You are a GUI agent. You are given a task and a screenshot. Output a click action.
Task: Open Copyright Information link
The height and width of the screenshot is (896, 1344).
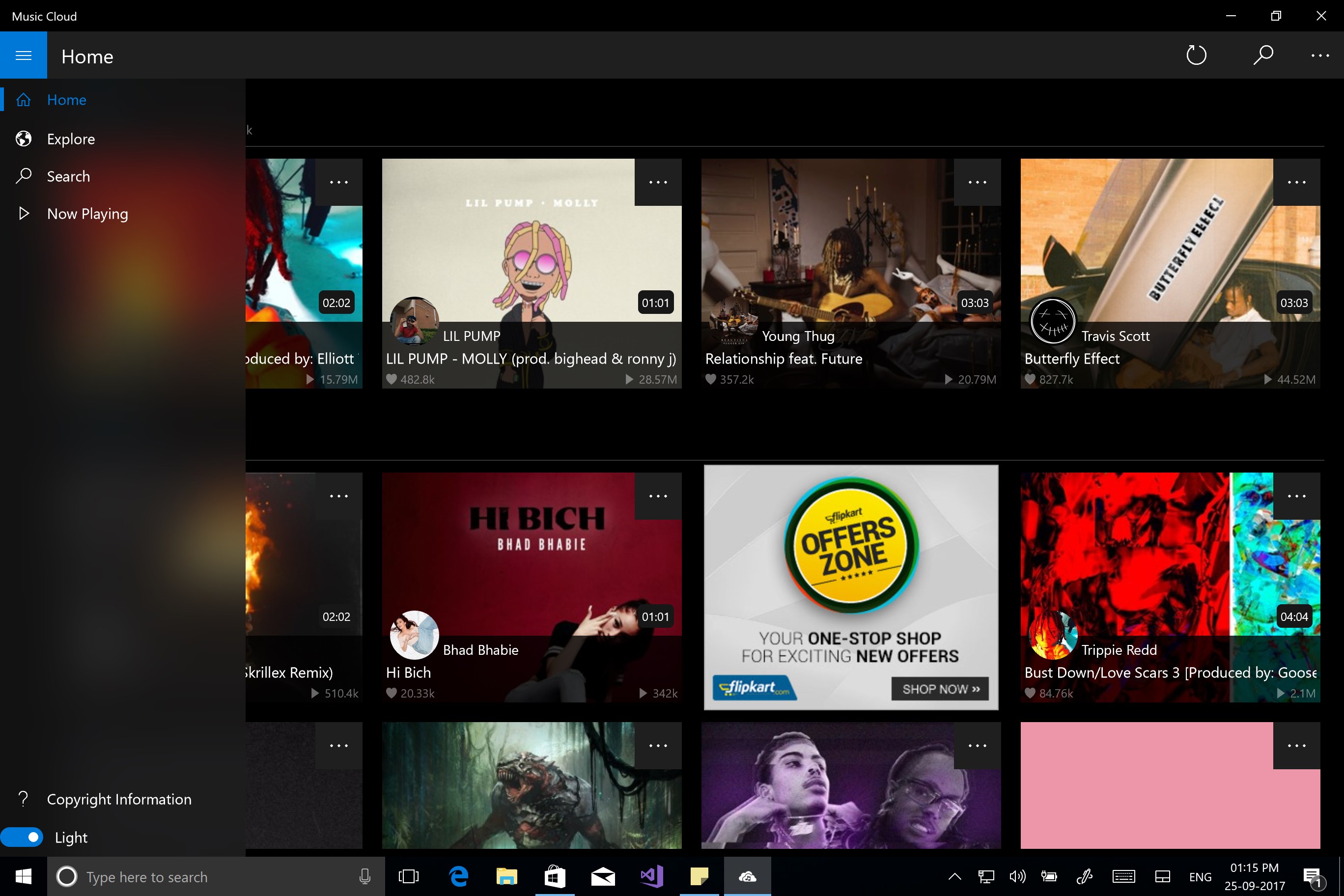(x=119, y=799)
